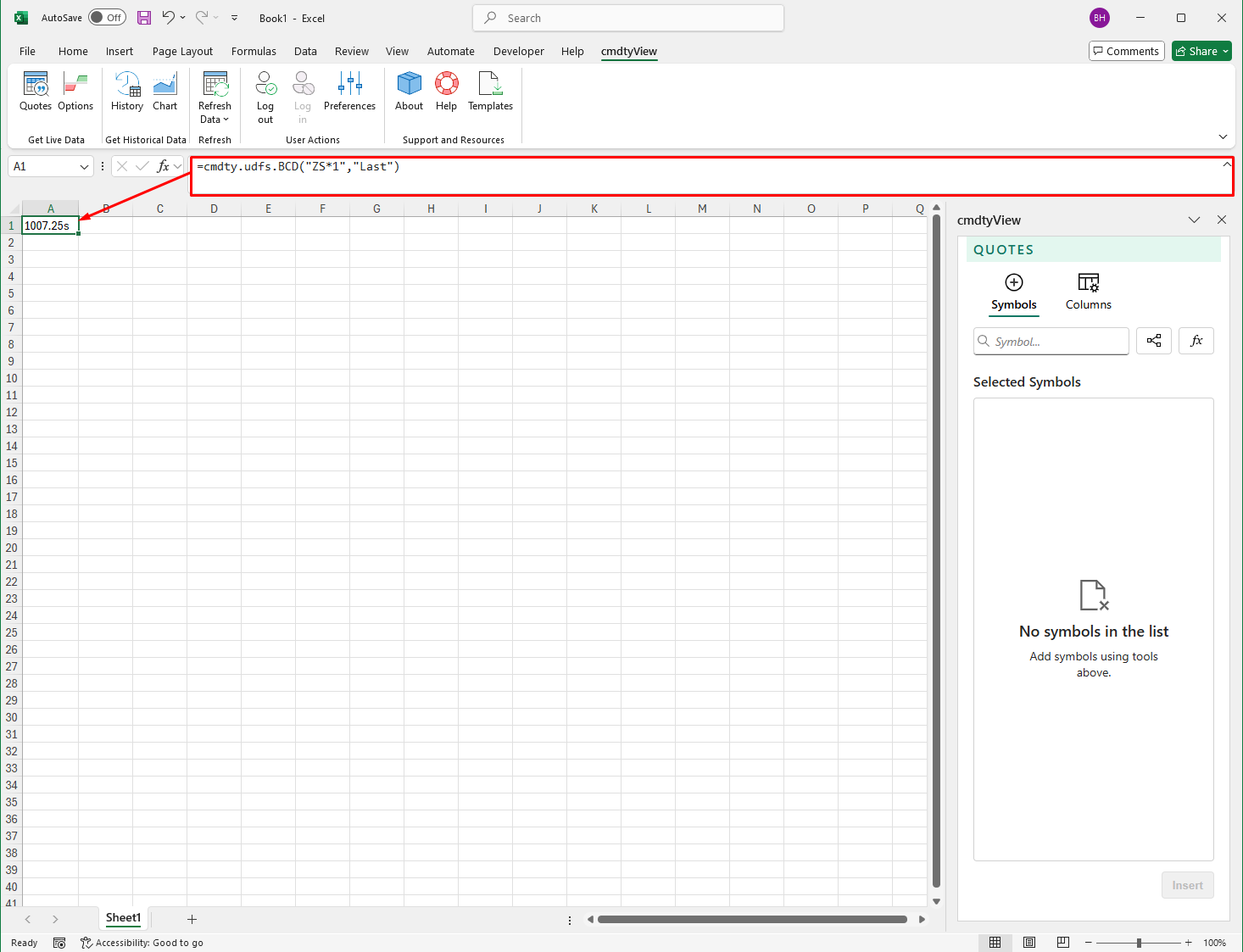1243x952 pixels.
Task: Close the cmdtyView task pane
Action: 1222,220
